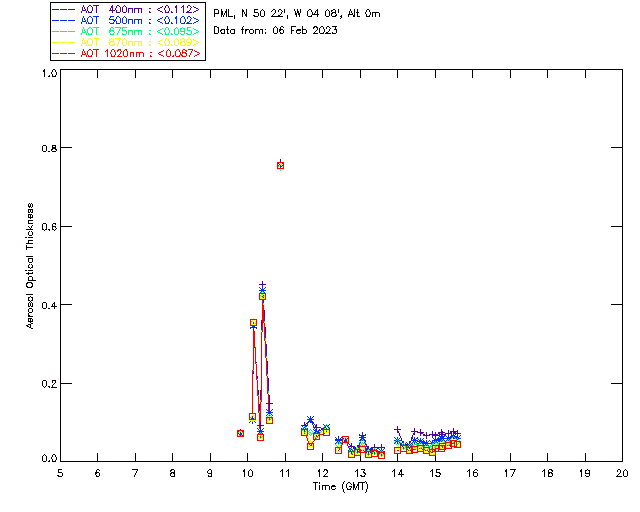Viewport: 640px width, 512px height.
Task: Click the purple 400nm point at hour 14
Action: [398, 430]
